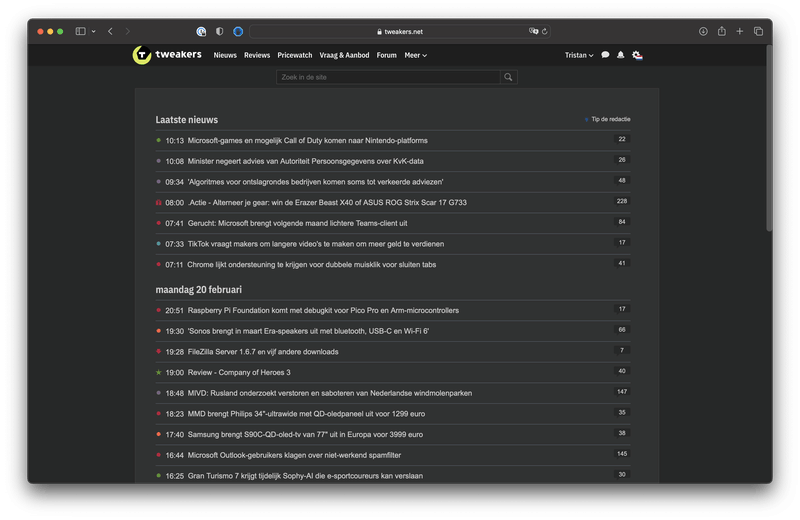Screen dimensions: 800x520
Task: Open the messages speech bubble icon
Action: coord(605,55)
